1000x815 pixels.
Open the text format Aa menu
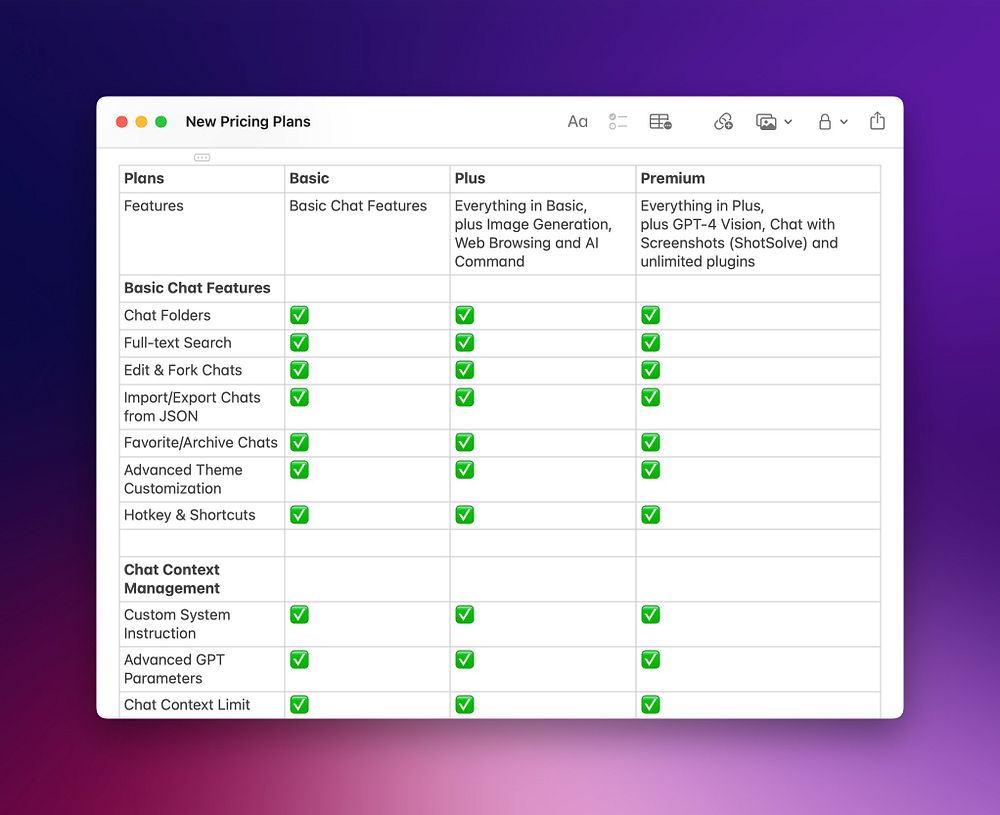pyautogui.click(x=577, y=122)
